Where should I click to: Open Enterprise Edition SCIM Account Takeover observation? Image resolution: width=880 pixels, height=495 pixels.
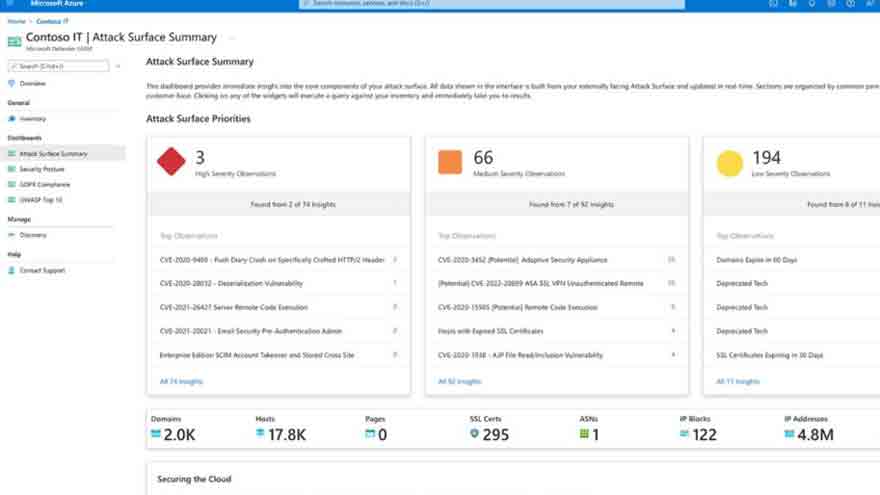coord(279,355)
